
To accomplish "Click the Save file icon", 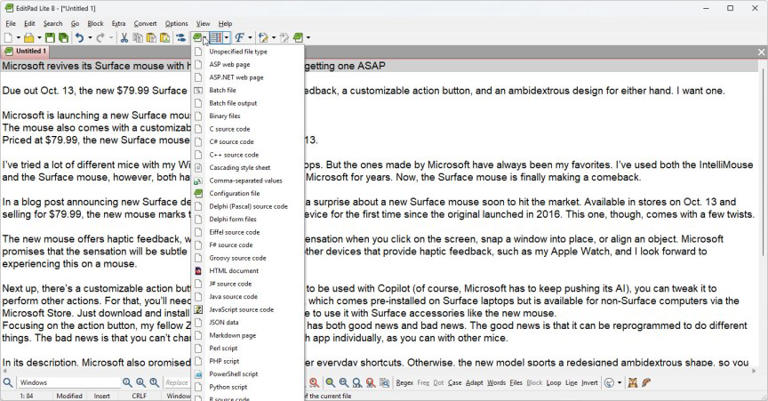I will pyautogui.click(x=50, y=38).
